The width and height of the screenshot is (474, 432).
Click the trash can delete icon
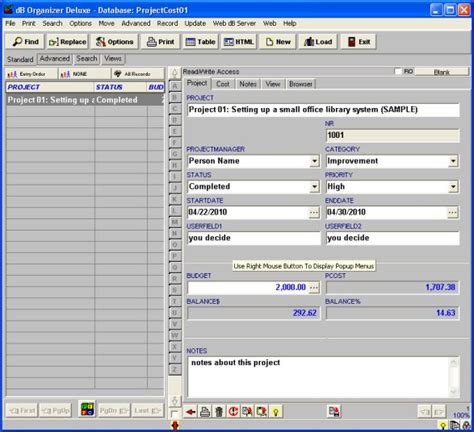click(x=219, y=412)
